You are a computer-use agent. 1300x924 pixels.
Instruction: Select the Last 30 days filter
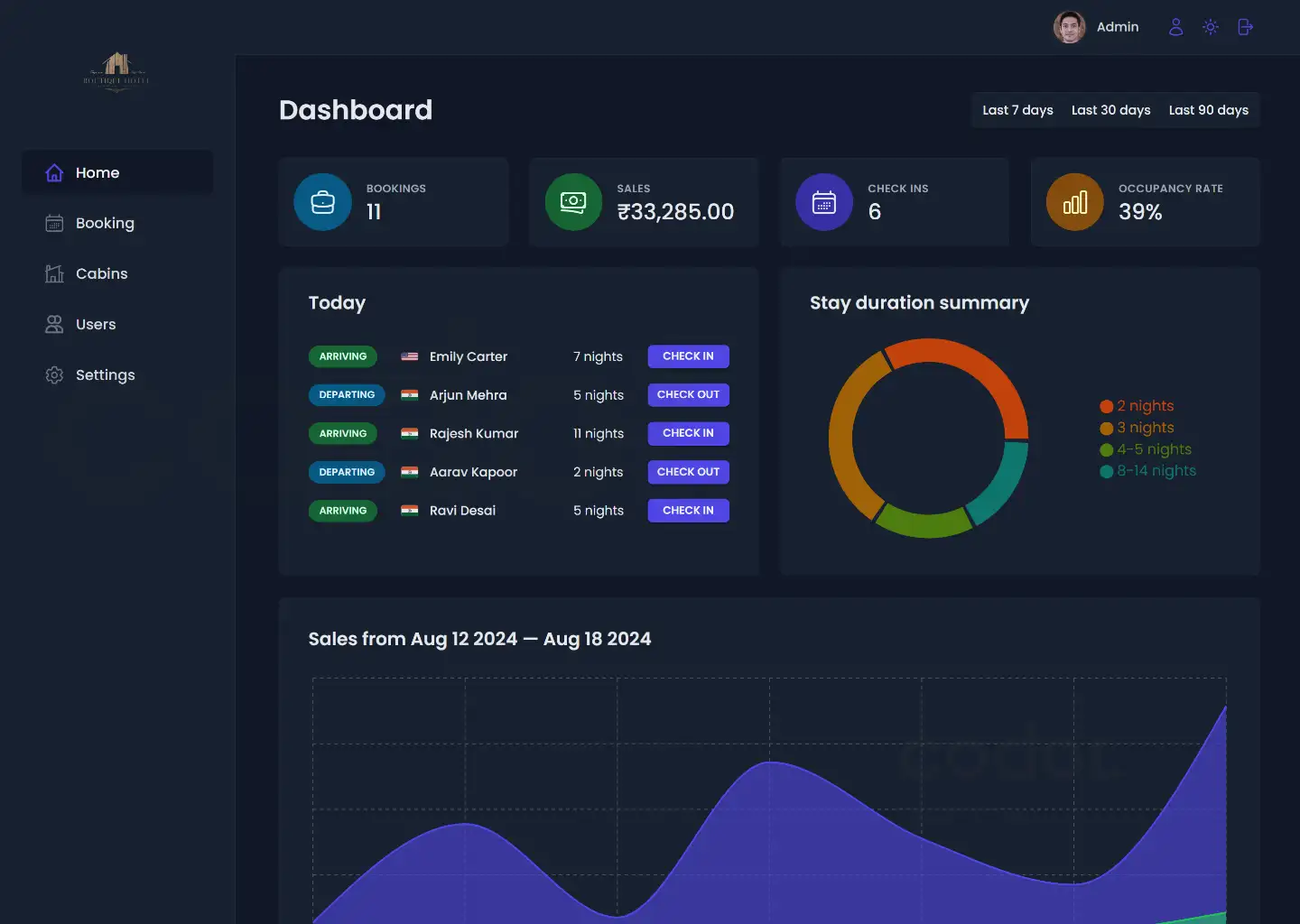point(1110,109)
